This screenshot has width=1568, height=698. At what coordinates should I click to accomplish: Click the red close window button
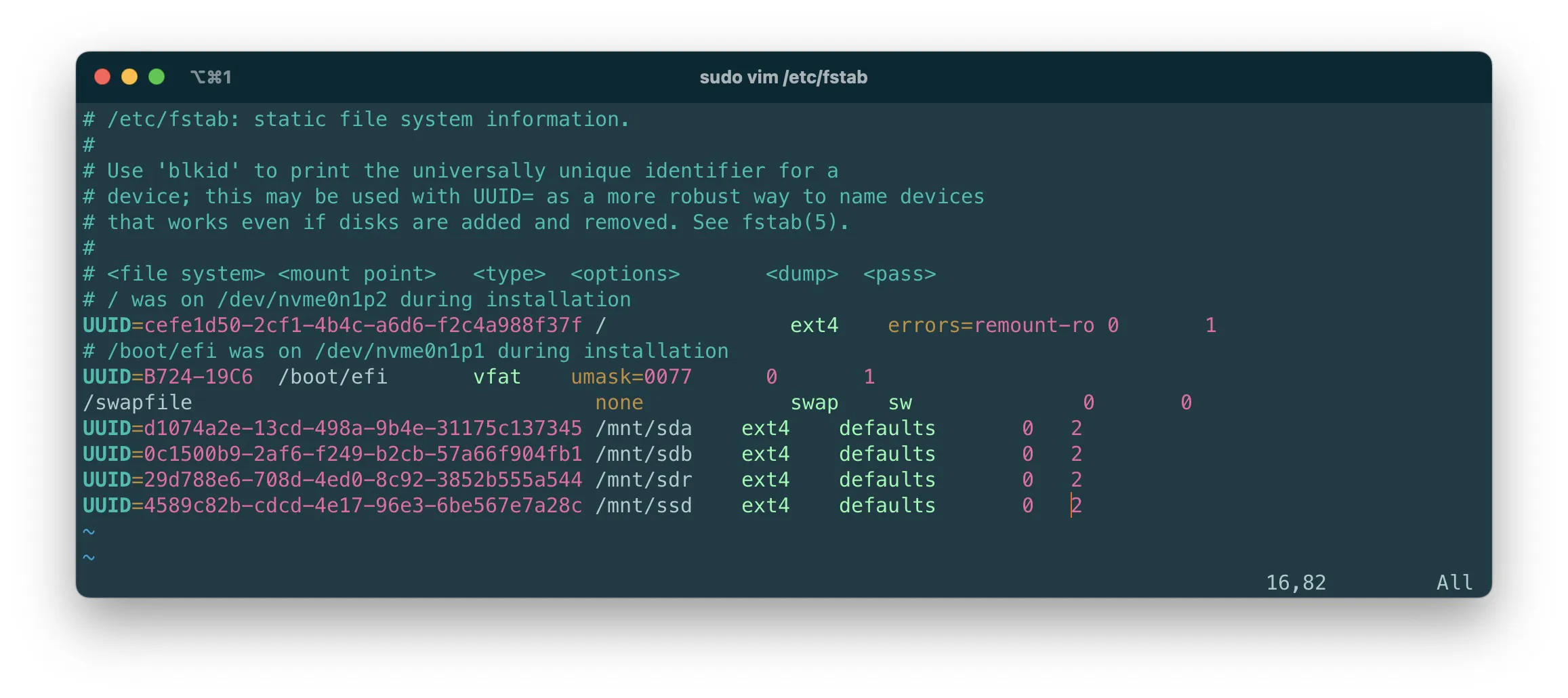click(102, 77)
